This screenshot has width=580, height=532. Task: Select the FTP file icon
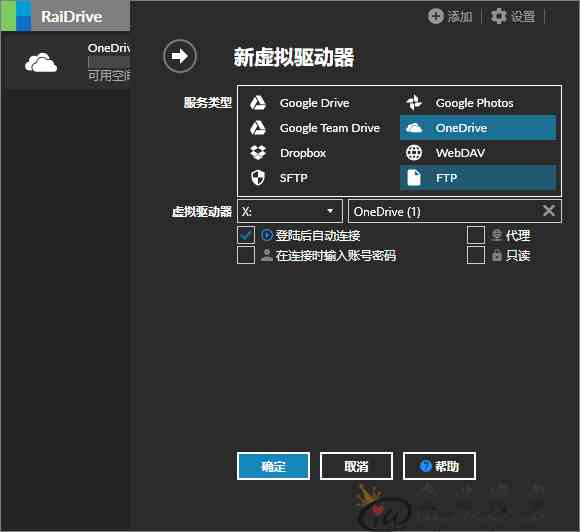pyautogui.click(x=414, y=178)
